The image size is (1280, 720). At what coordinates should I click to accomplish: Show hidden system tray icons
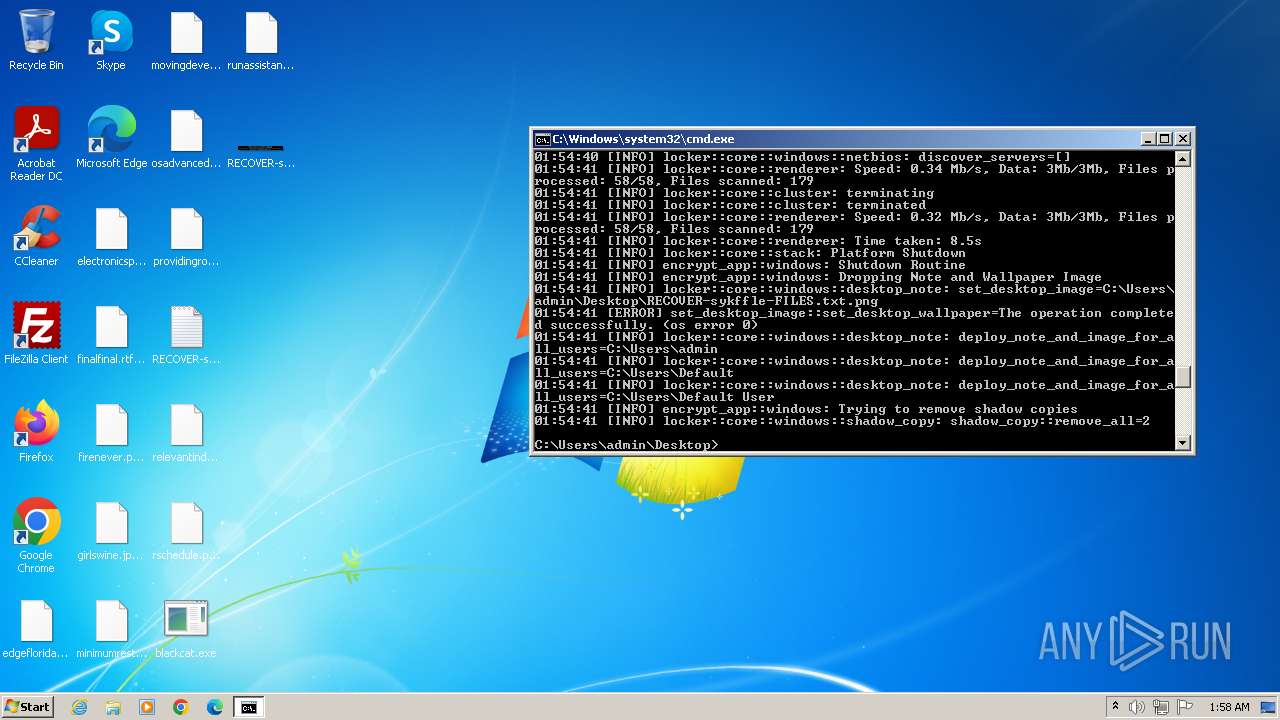(1115, 707)
